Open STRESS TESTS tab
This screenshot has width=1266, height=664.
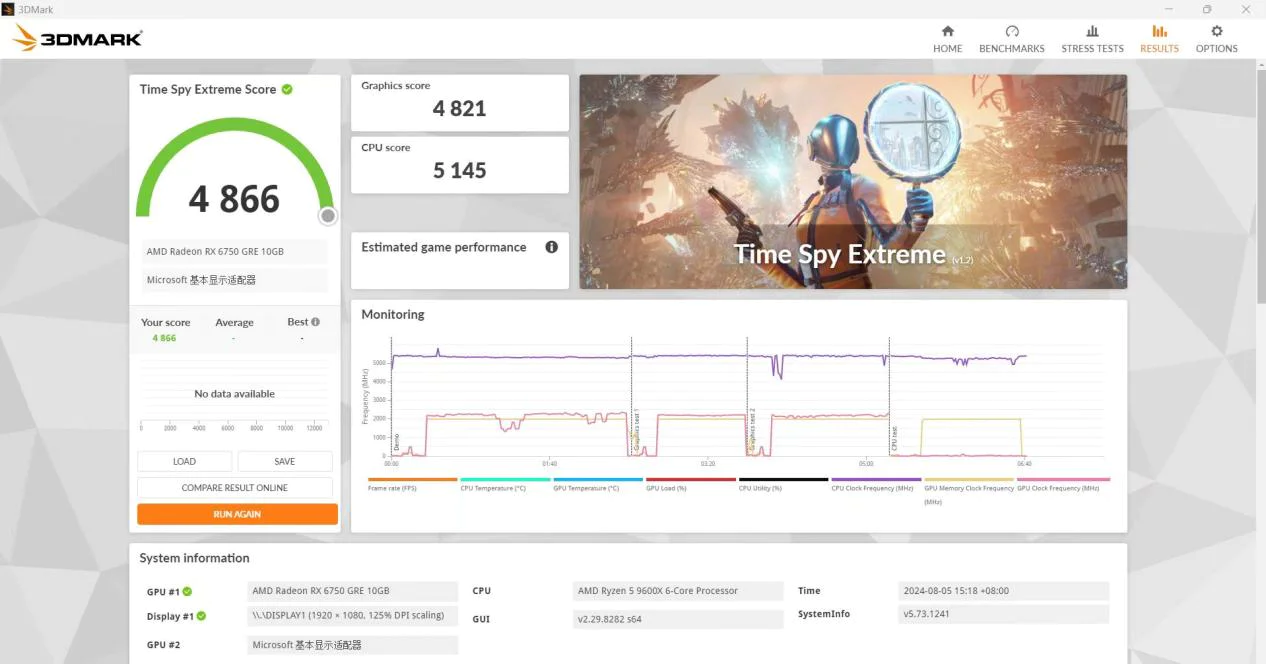tap(1092, 39)
